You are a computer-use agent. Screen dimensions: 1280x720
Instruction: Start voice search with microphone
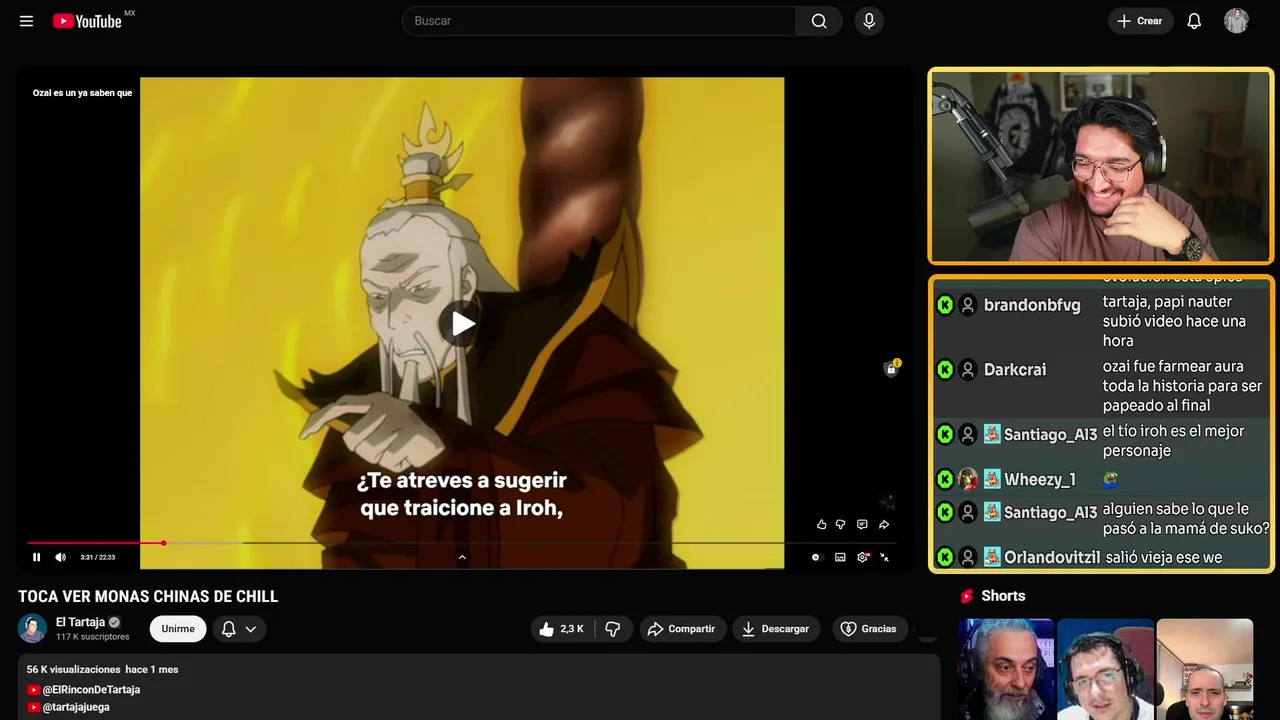pos(869,21)
